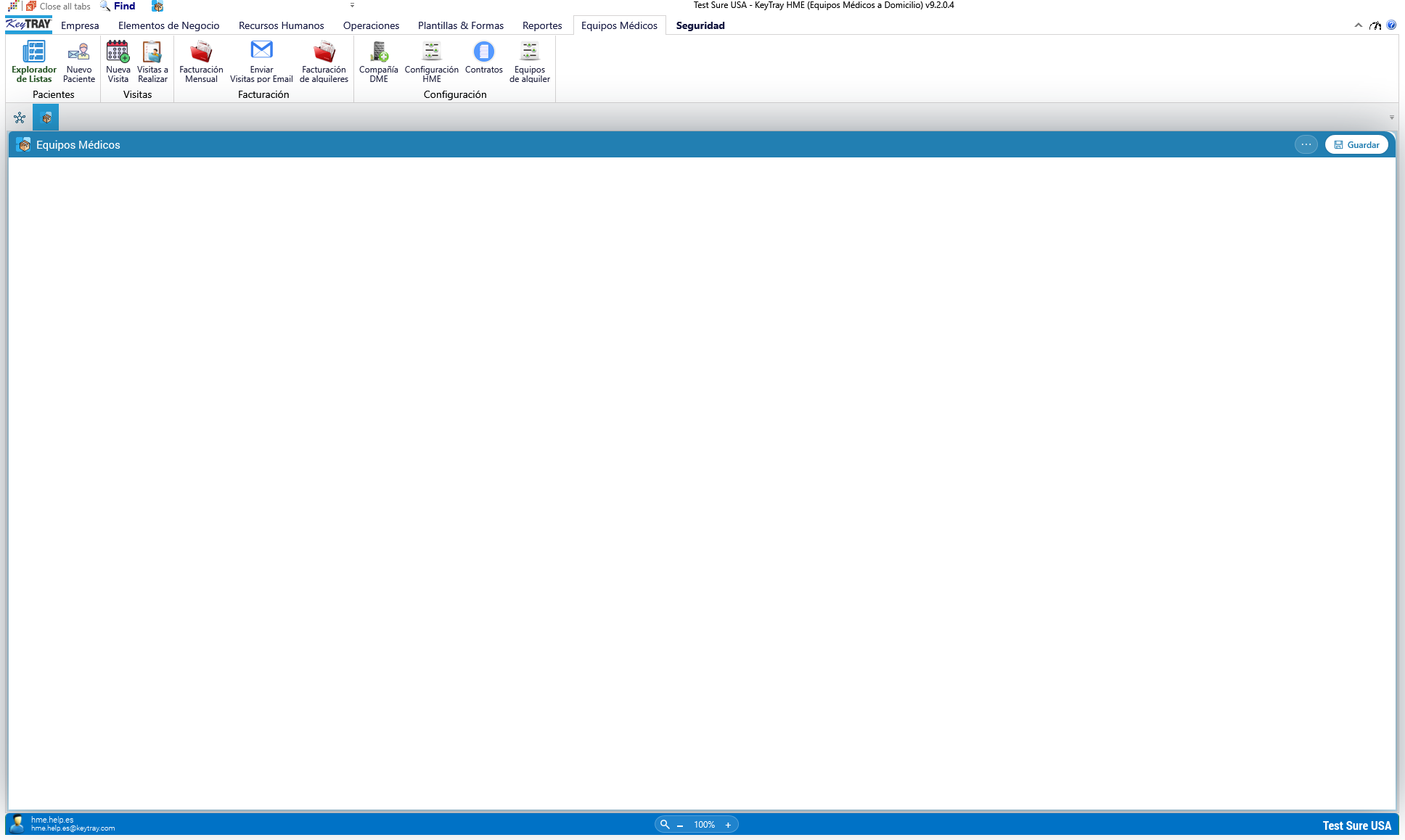Open Facturación de alquileres

(324, 62)
